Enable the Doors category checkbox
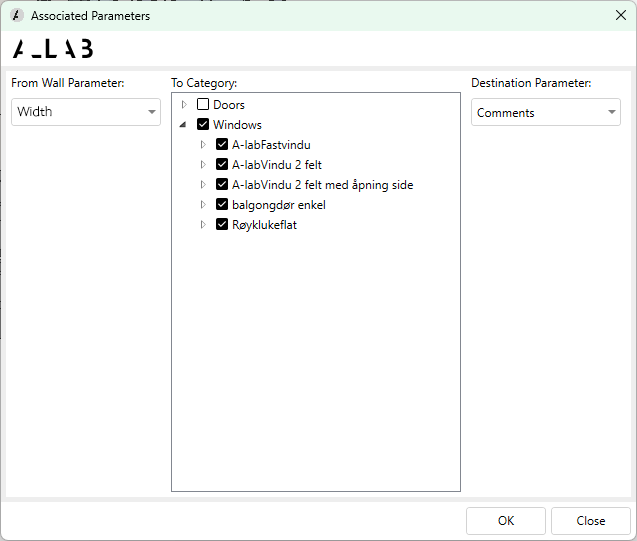Screen dimensions: 637x541 point(203,105)
